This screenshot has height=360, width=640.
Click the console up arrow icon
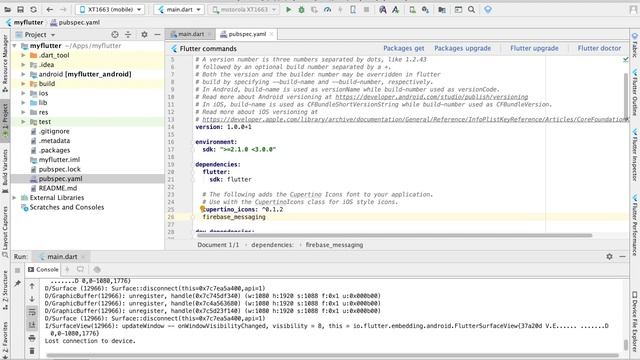[32, 286]
